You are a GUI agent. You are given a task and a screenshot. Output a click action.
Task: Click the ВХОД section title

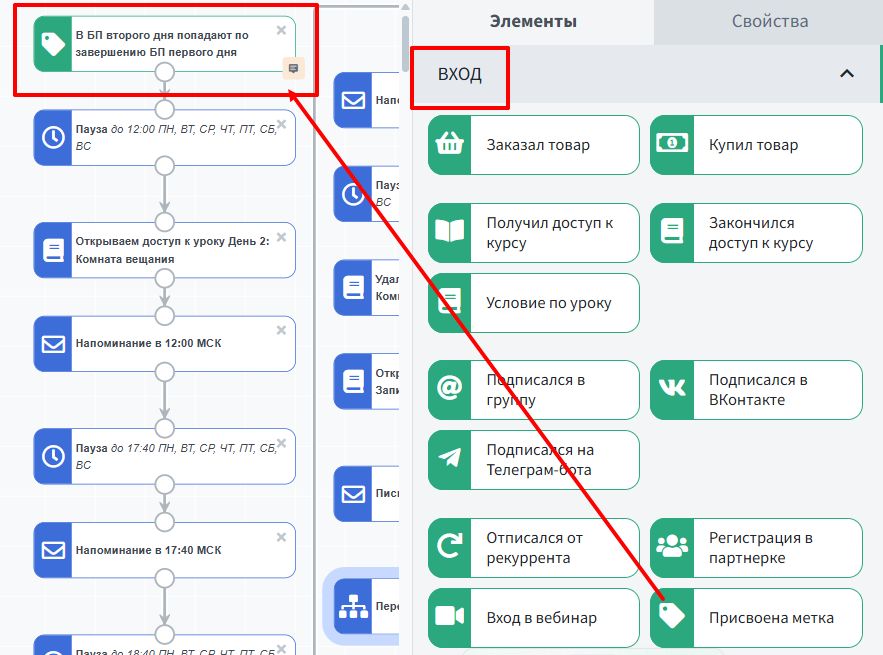[x=460, y=74]
